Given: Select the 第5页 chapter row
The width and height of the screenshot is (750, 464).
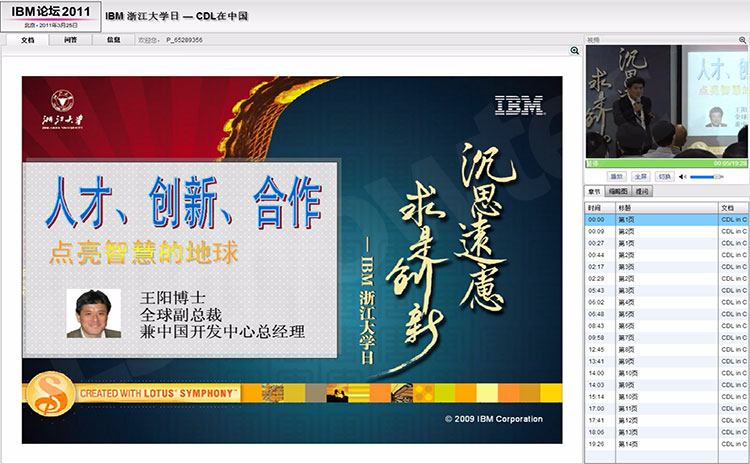Looking at the screenshot, I should (x=667, y=314).
